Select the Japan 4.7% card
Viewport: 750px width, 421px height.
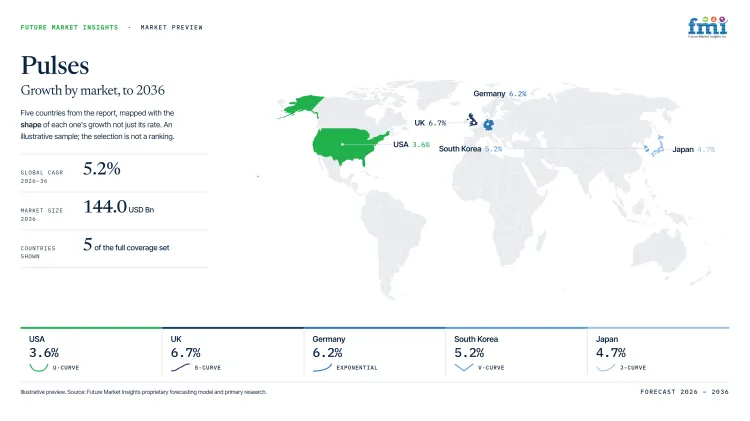(x=658, y=353)
